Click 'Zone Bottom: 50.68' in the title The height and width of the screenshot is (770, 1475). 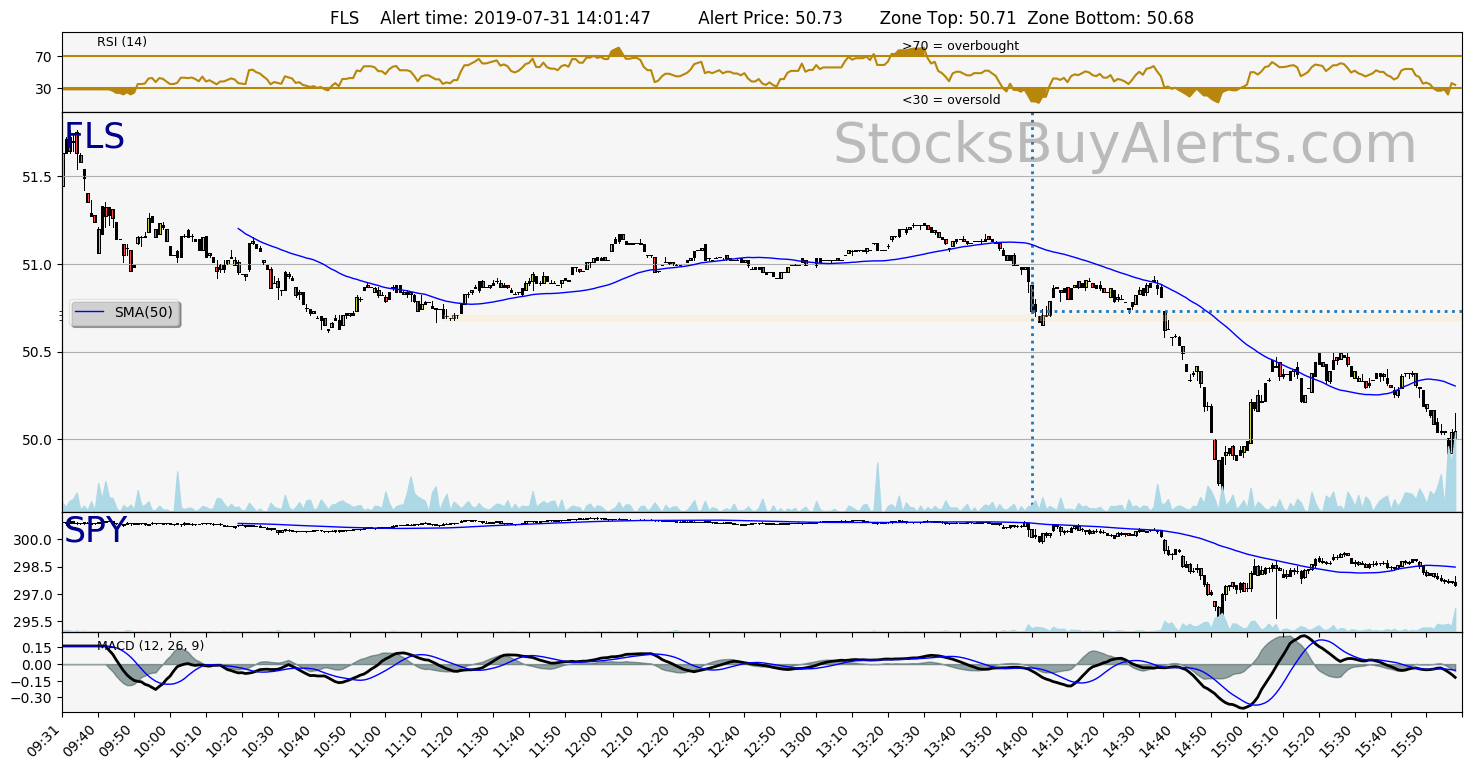(x=1110, y=18)
